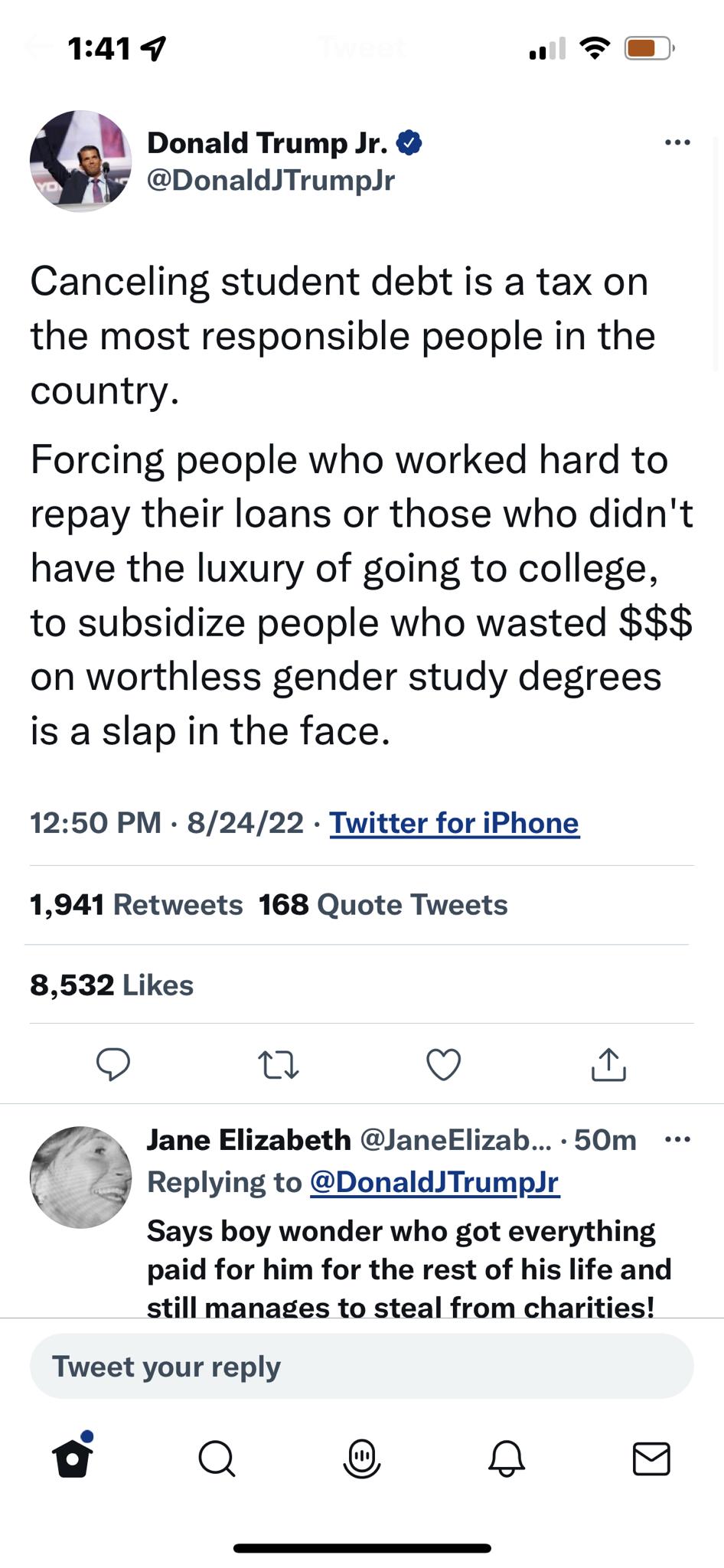Screen dimensions: 724x1568
Task: Tap the retweet arrows icon
Action: 279,1065
